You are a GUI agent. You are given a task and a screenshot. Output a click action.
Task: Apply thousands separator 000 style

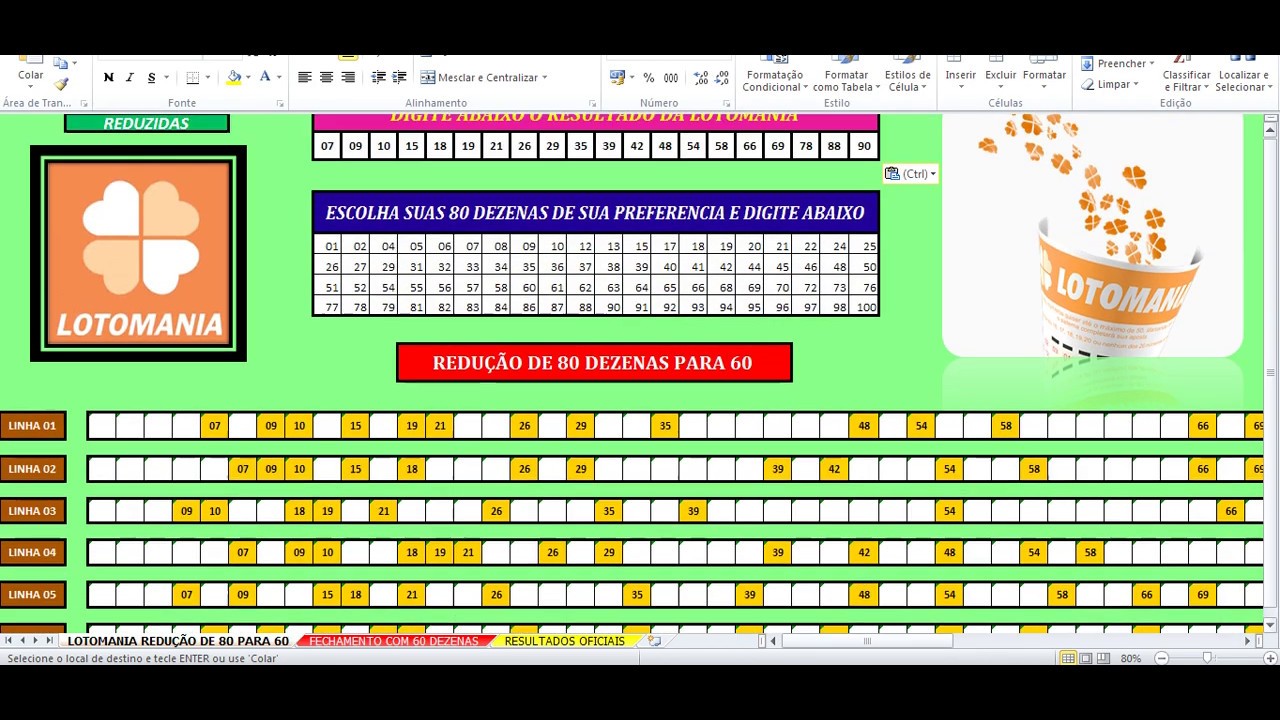[x=671, y=77]
